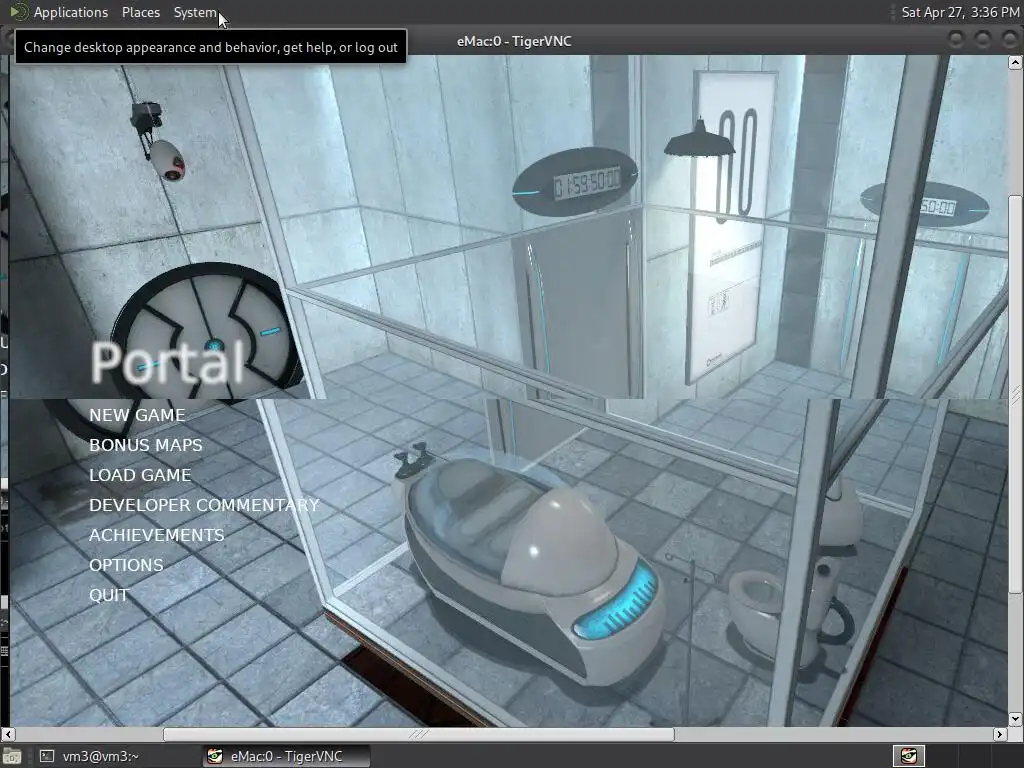Open Developer Commentary option
Image resolution: width=1024 pixels, height=768 pixels.
204,505
